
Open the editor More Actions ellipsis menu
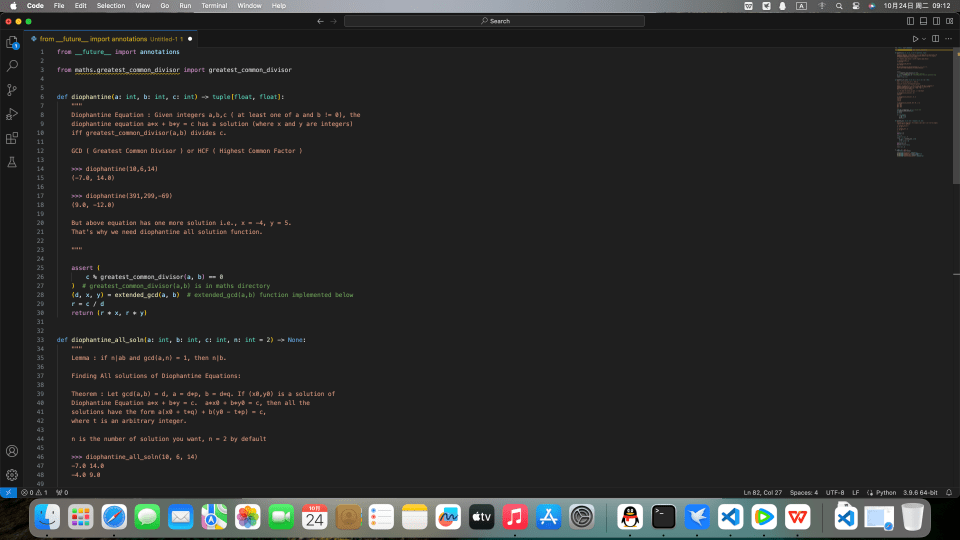tap(948, 39)
